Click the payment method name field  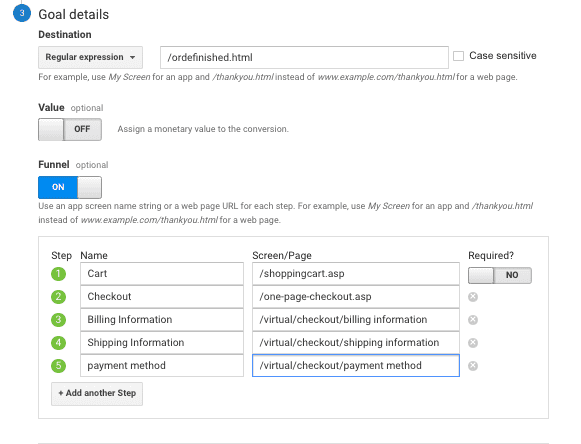click(x=162, y=366)
